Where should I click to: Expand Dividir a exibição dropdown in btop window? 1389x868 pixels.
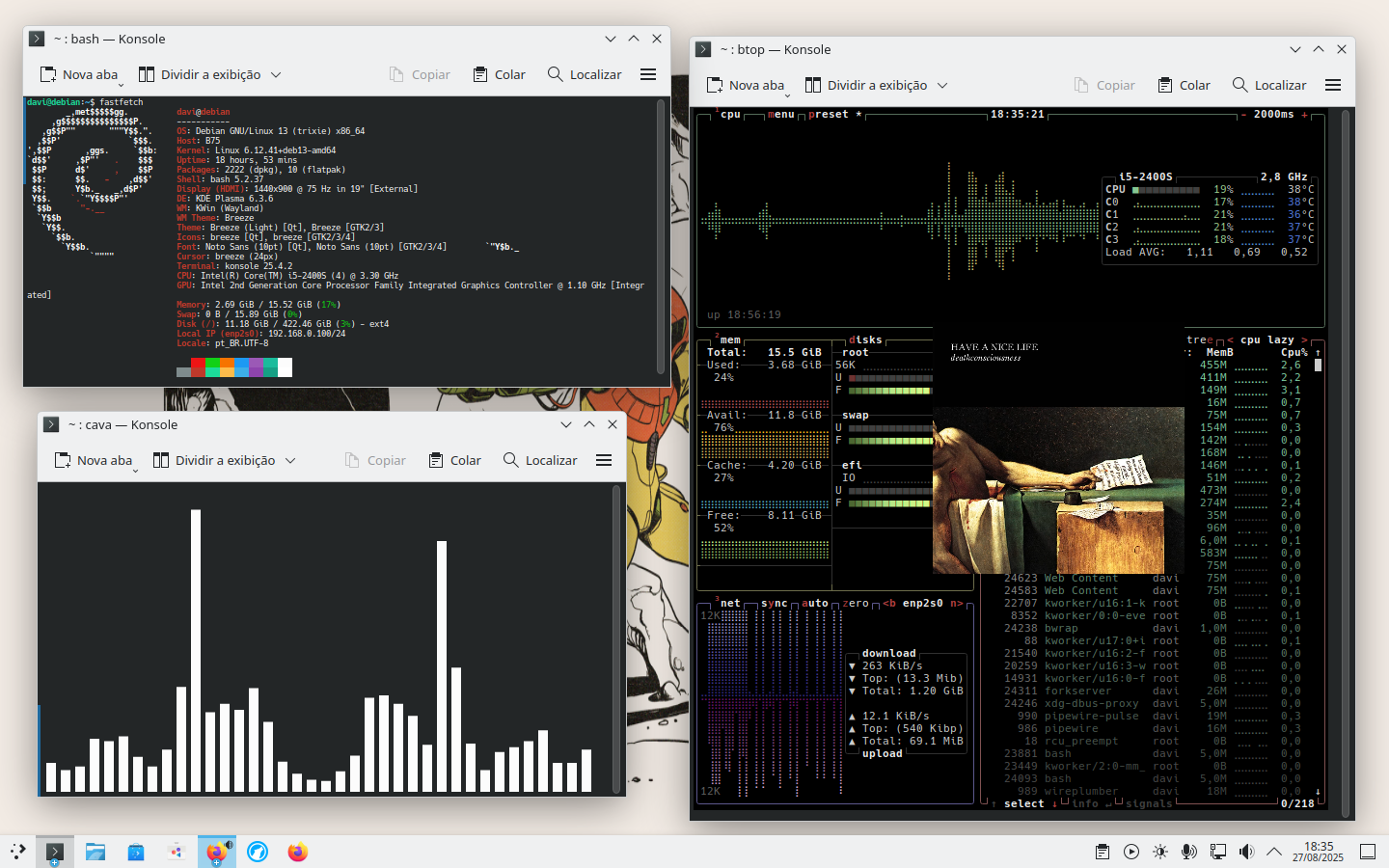(x=942, y=85)
